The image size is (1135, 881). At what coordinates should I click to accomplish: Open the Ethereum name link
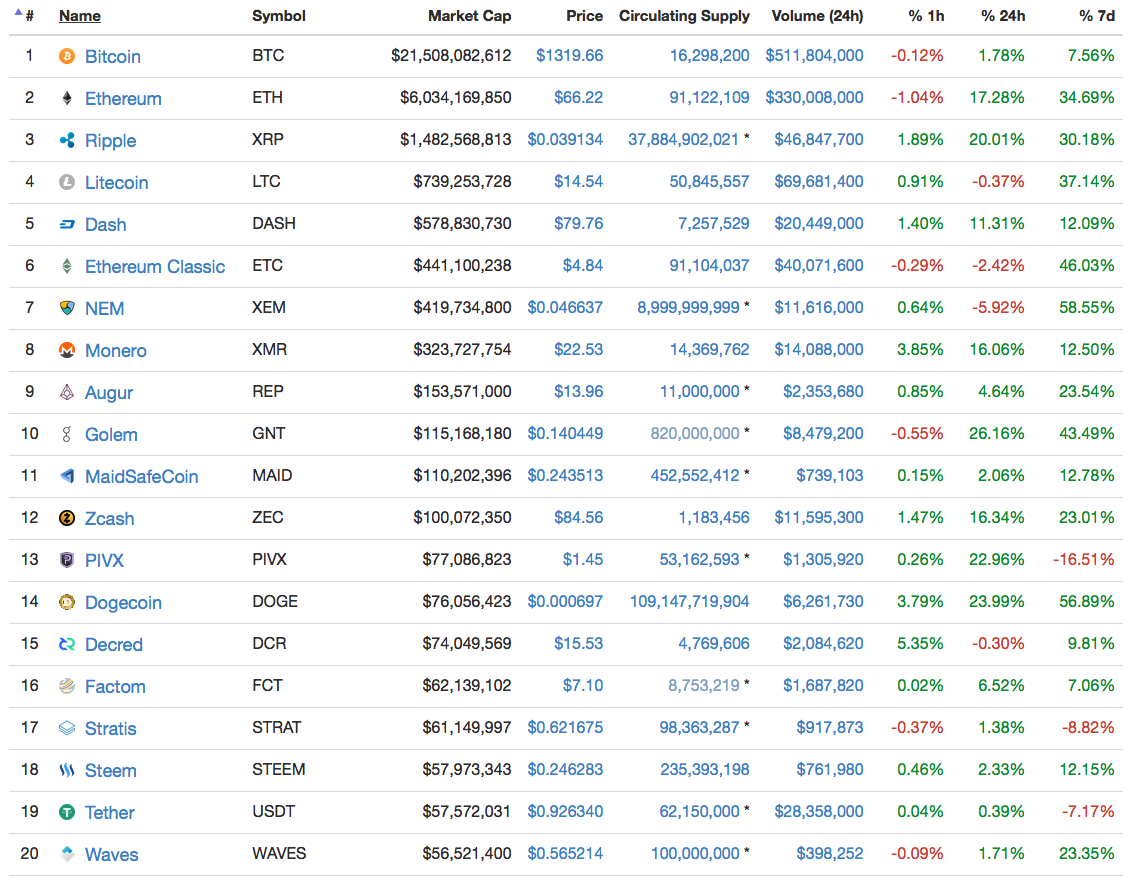click(123, 98)
